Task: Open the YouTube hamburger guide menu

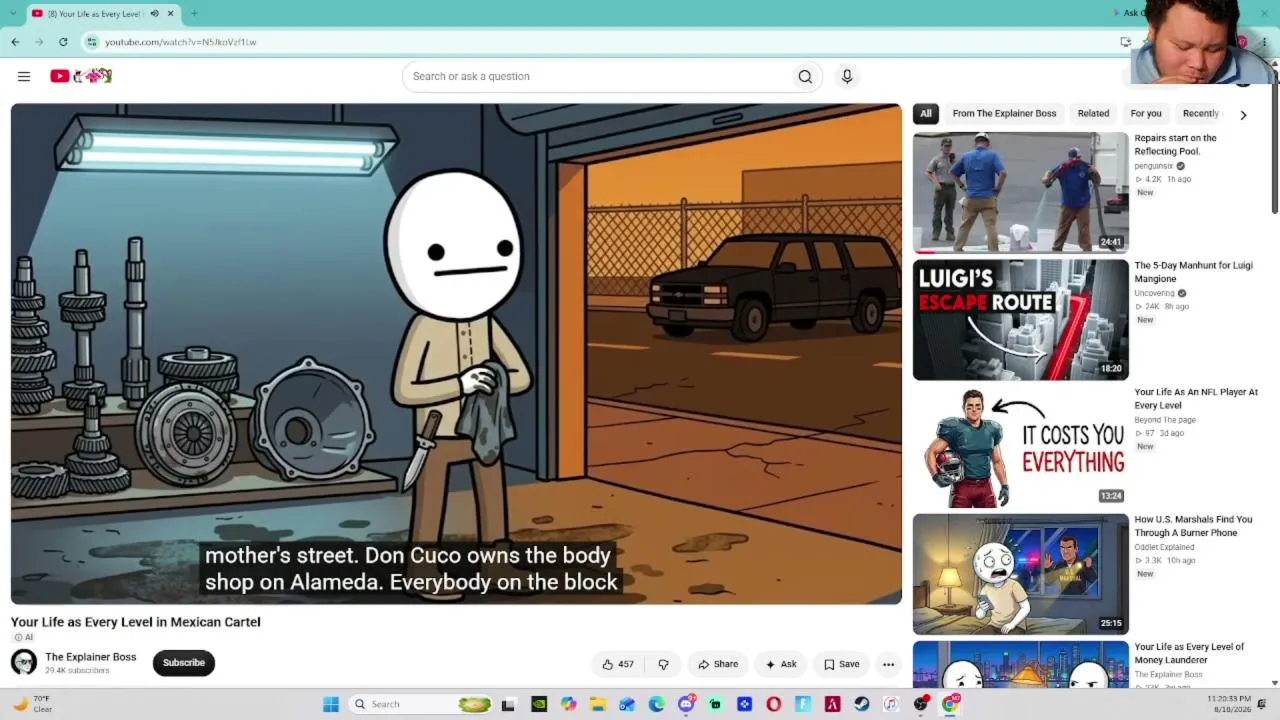Action: [24, 76]
